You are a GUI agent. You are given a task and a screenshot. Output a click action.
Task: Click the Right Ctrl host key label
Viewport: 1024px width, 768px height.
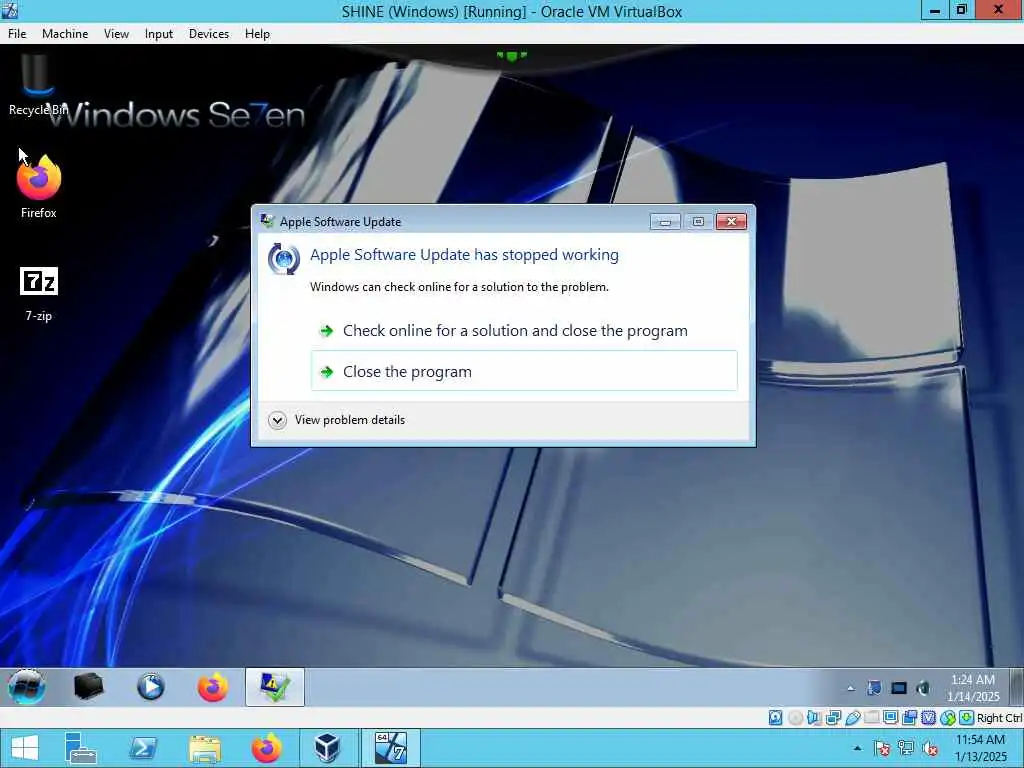click(999, 718)
